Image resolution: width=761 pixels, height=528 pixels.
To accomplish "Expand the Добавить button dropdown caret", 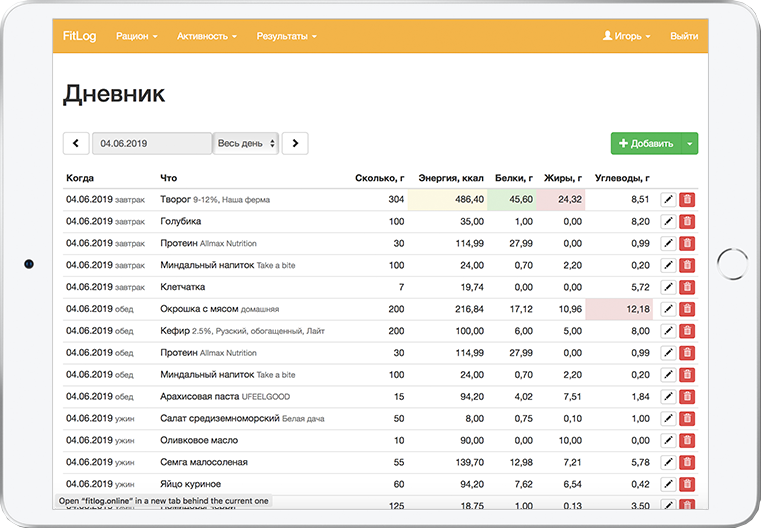I will (689, 144).
